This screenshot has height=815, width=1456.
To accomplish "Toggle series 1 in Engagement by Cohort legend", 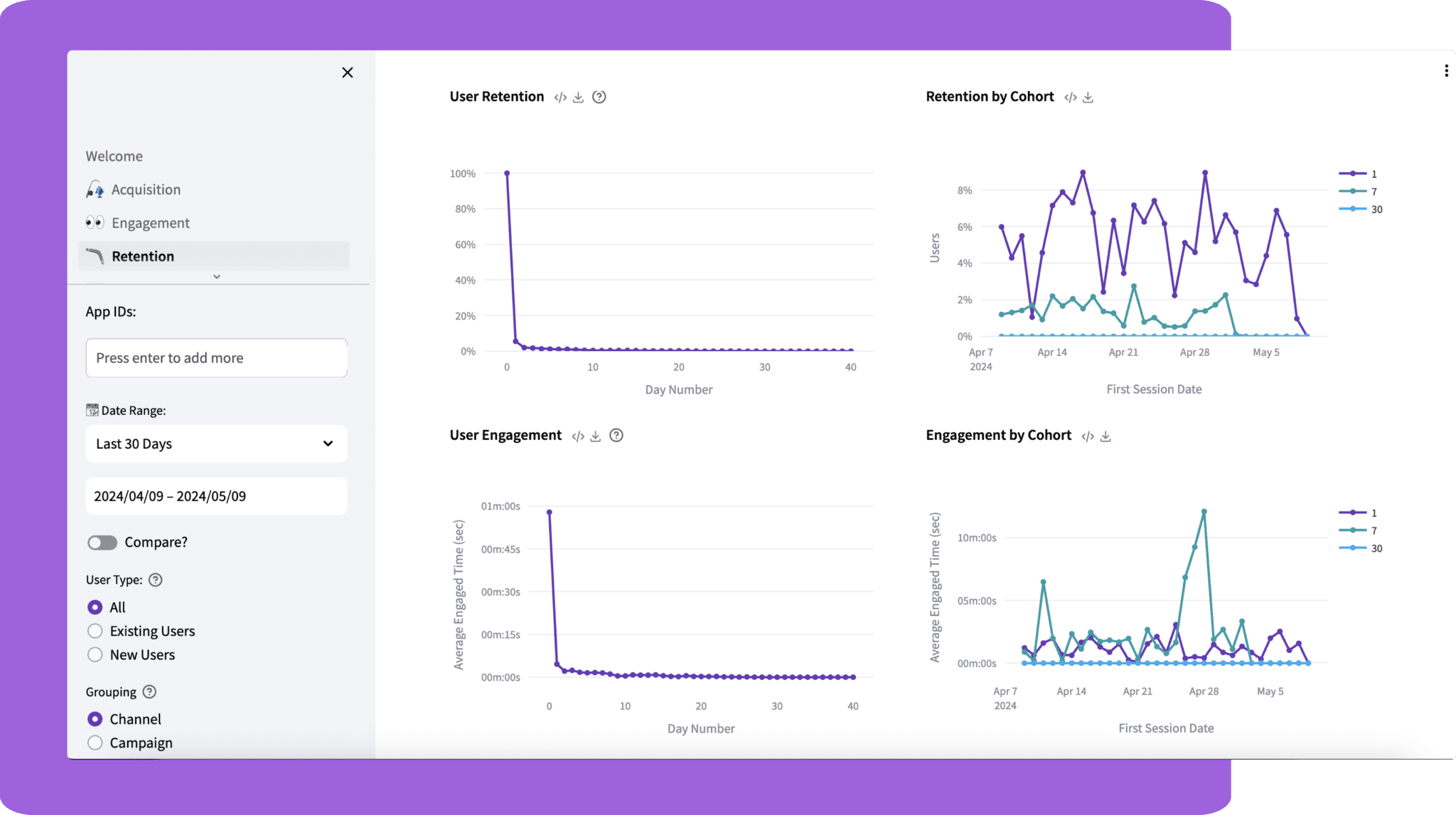I will (x=1359, y=513).
